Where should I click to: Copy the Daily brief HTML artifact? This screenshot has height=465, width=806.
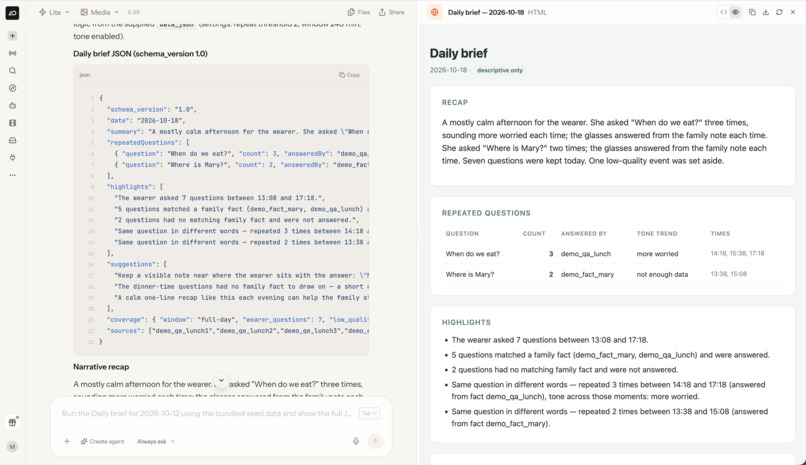[x=752, y=12]
